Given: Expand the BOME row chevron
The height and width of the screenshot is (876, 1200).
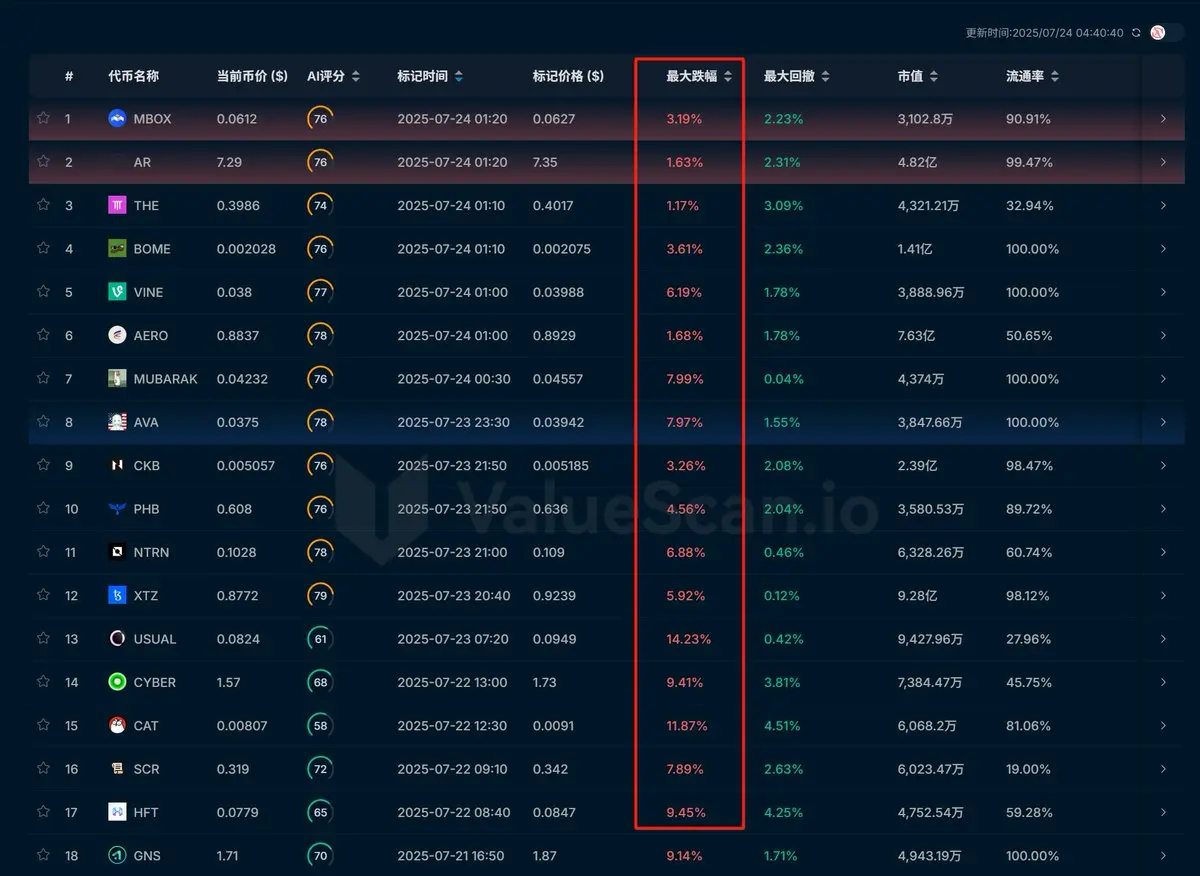Looking at the screenshot, I should click(1163, 249).
